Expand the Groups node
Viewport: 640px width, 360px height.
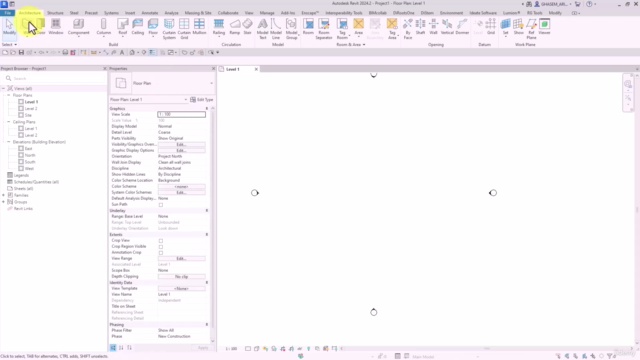3,202
